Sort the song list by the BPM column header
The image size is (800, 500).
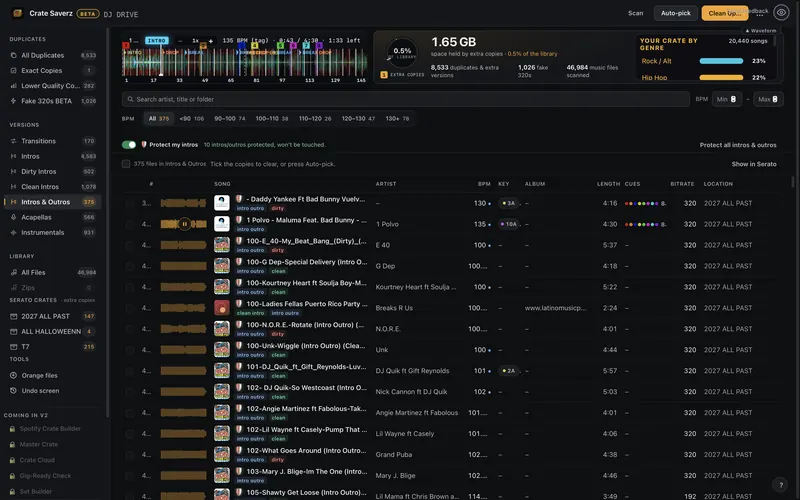[x=484, y=184]
